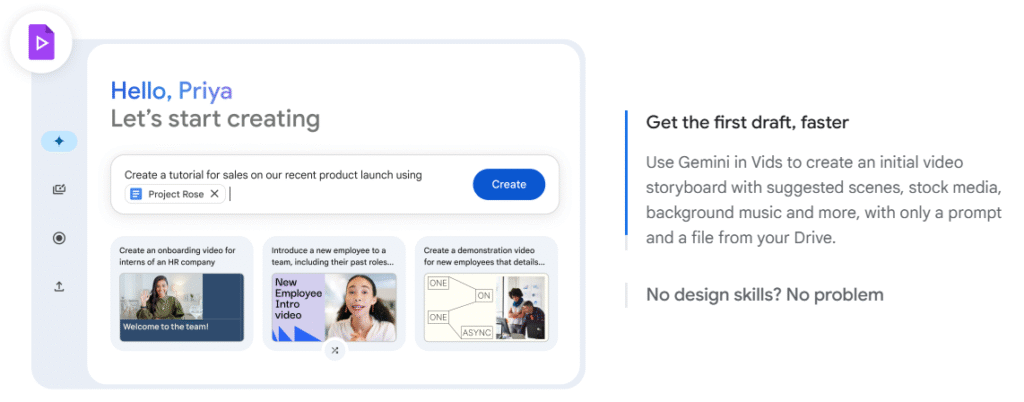
Task: Select the Introduce a new employee card
Action: pos(334,294)
